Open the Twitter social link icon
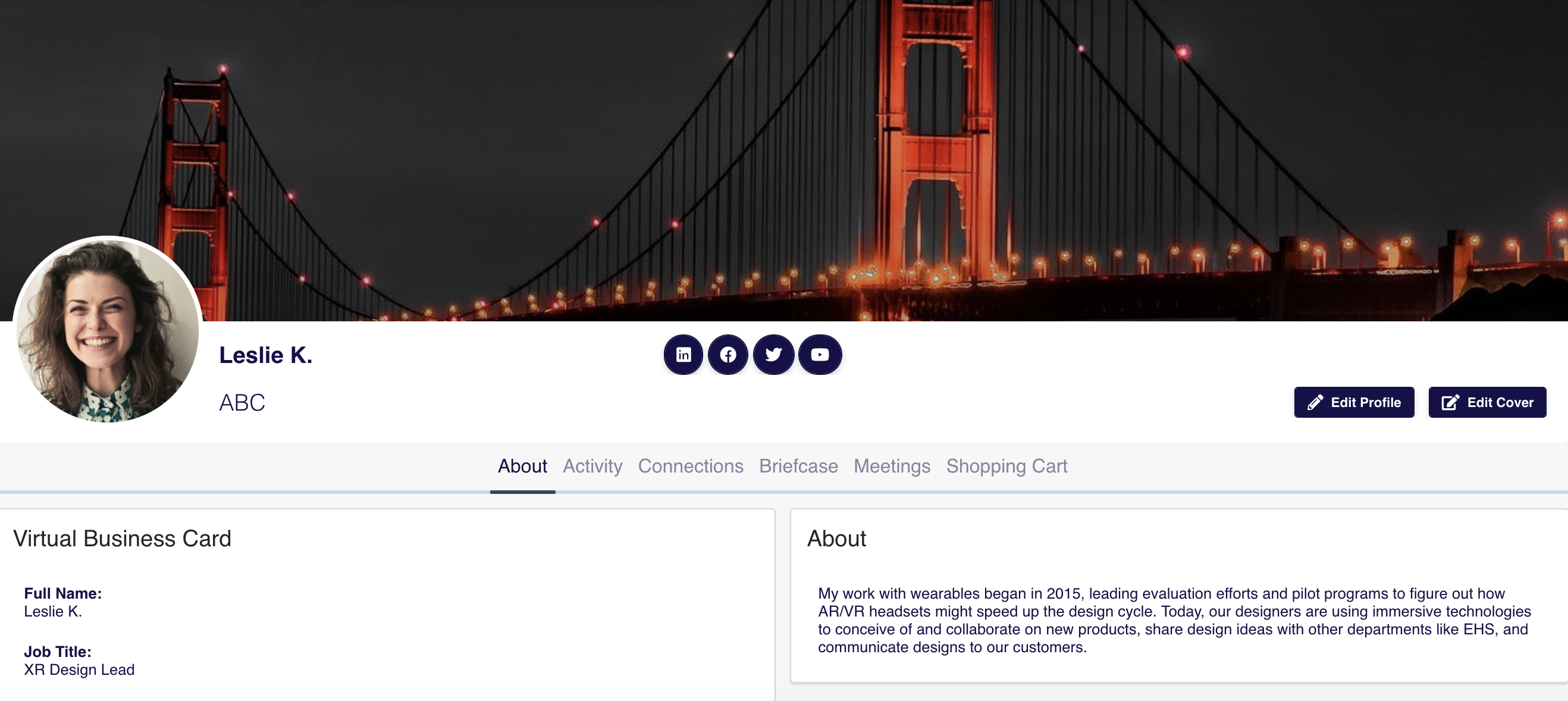Viewport: 1568px width, 701px height. click(773, 355)
